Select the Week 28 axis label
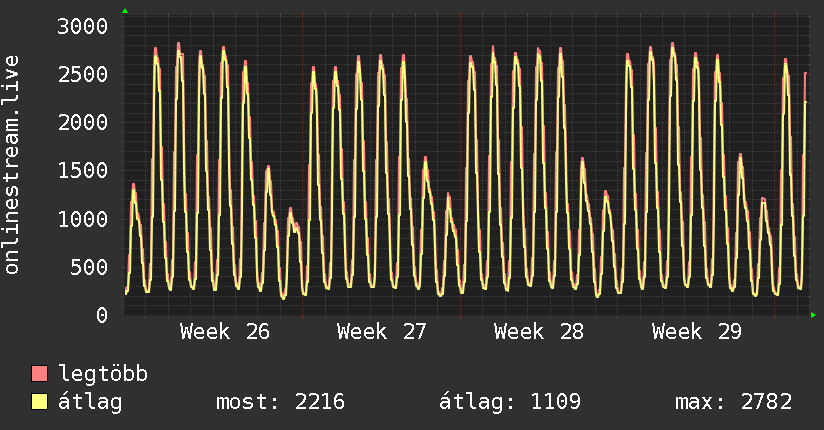Screen dimensions: 824x430 point(539,332)
